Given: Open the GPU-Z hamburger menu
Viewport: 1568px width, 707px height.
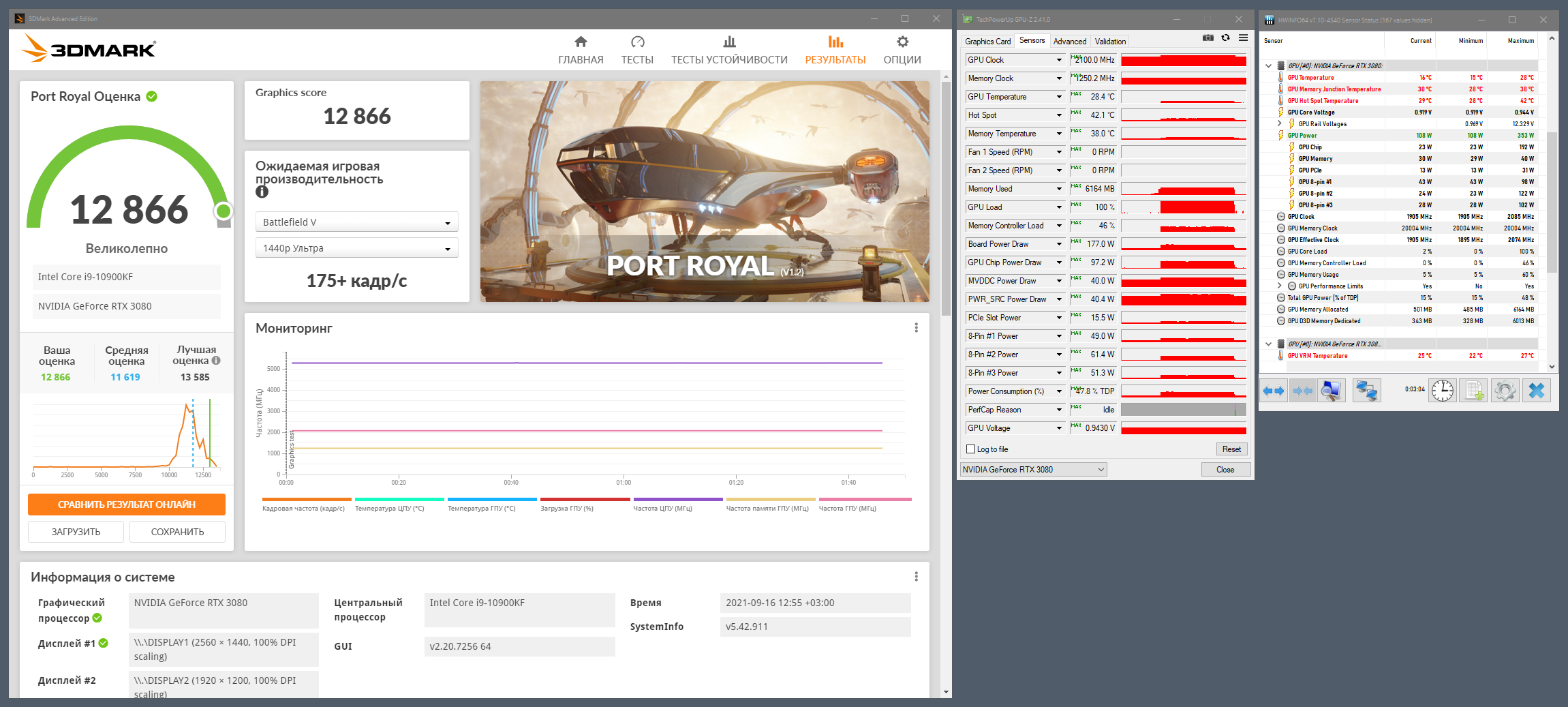Looking at the screenshot, I should (1244, 38).
